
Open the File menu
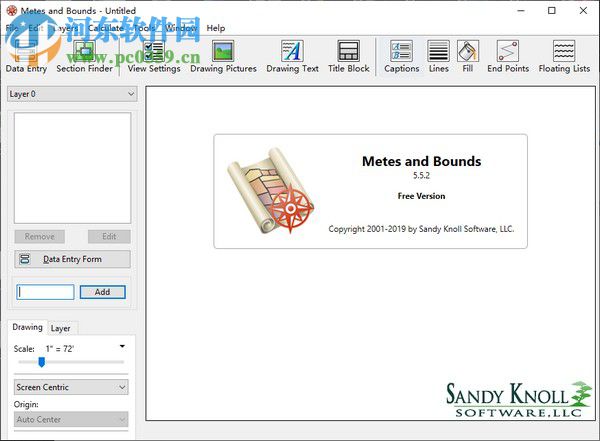(12, 28)
